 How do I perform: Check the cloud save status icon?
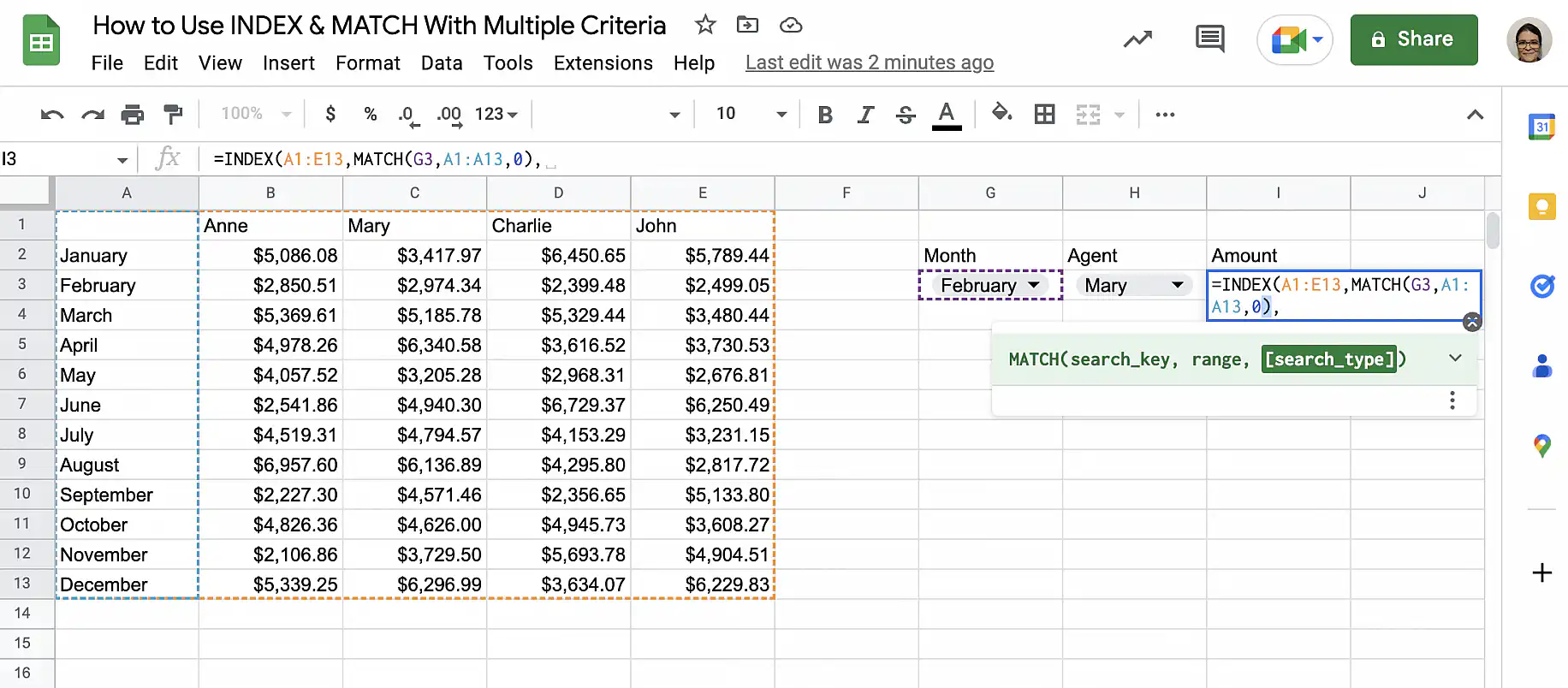tap(791, 25)
